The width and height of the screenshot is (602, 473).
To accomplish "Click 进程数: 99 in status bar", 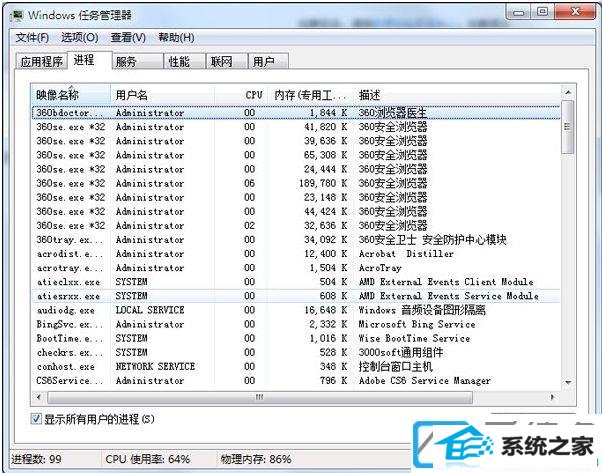I will point(36,459).
